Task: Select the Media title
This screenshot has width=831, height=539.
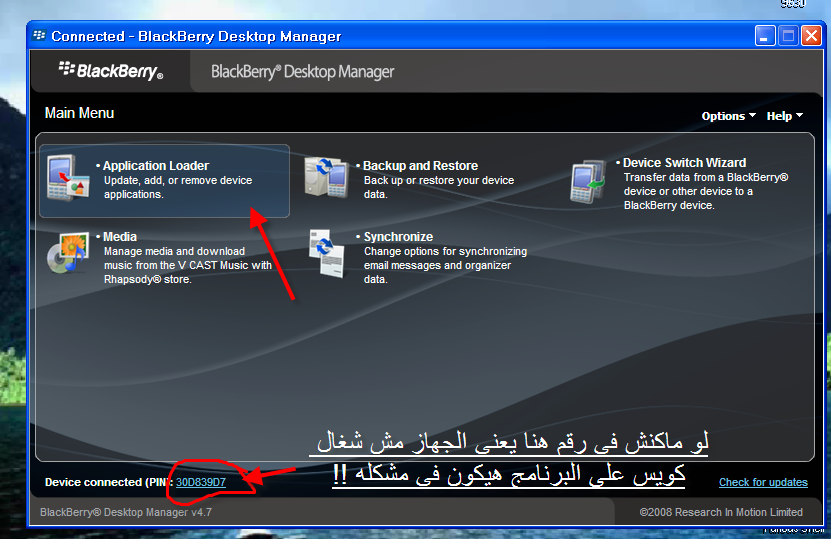Action: coord(120,237)
